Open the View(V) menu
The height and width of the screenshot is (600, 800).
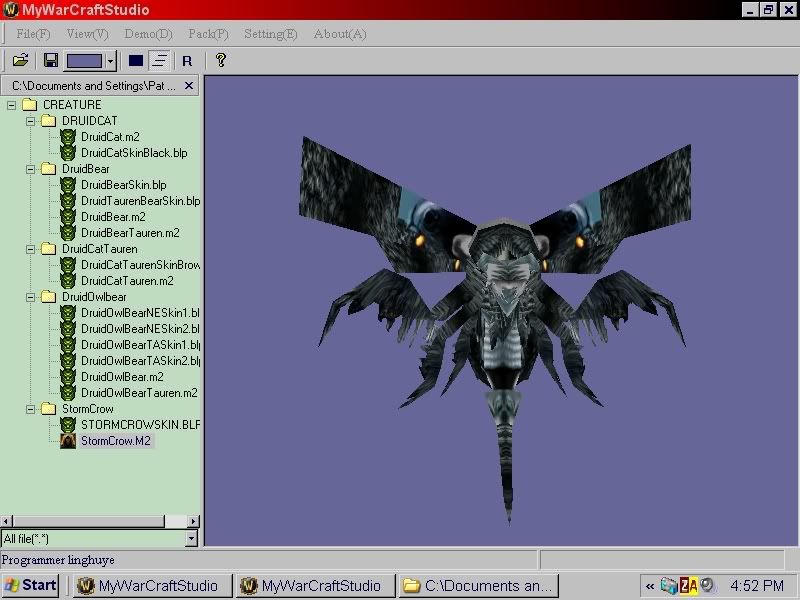tap(87, 34)
